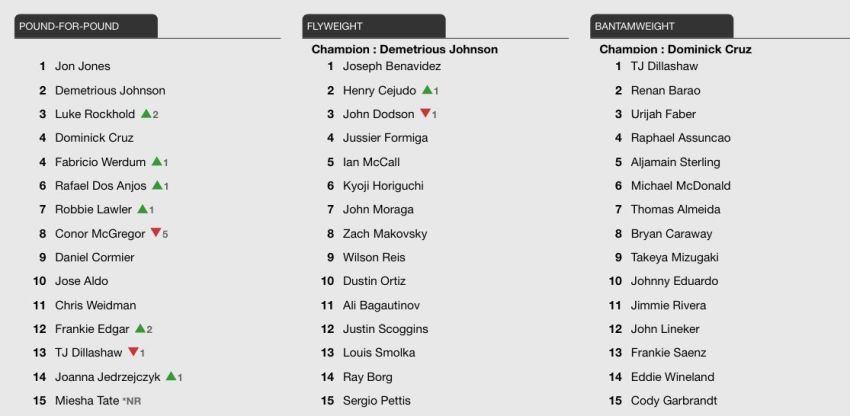Screen dimensions: 850x416
Task: Click green arrow beside Rafael Dos Anjos
Action: 157,185
